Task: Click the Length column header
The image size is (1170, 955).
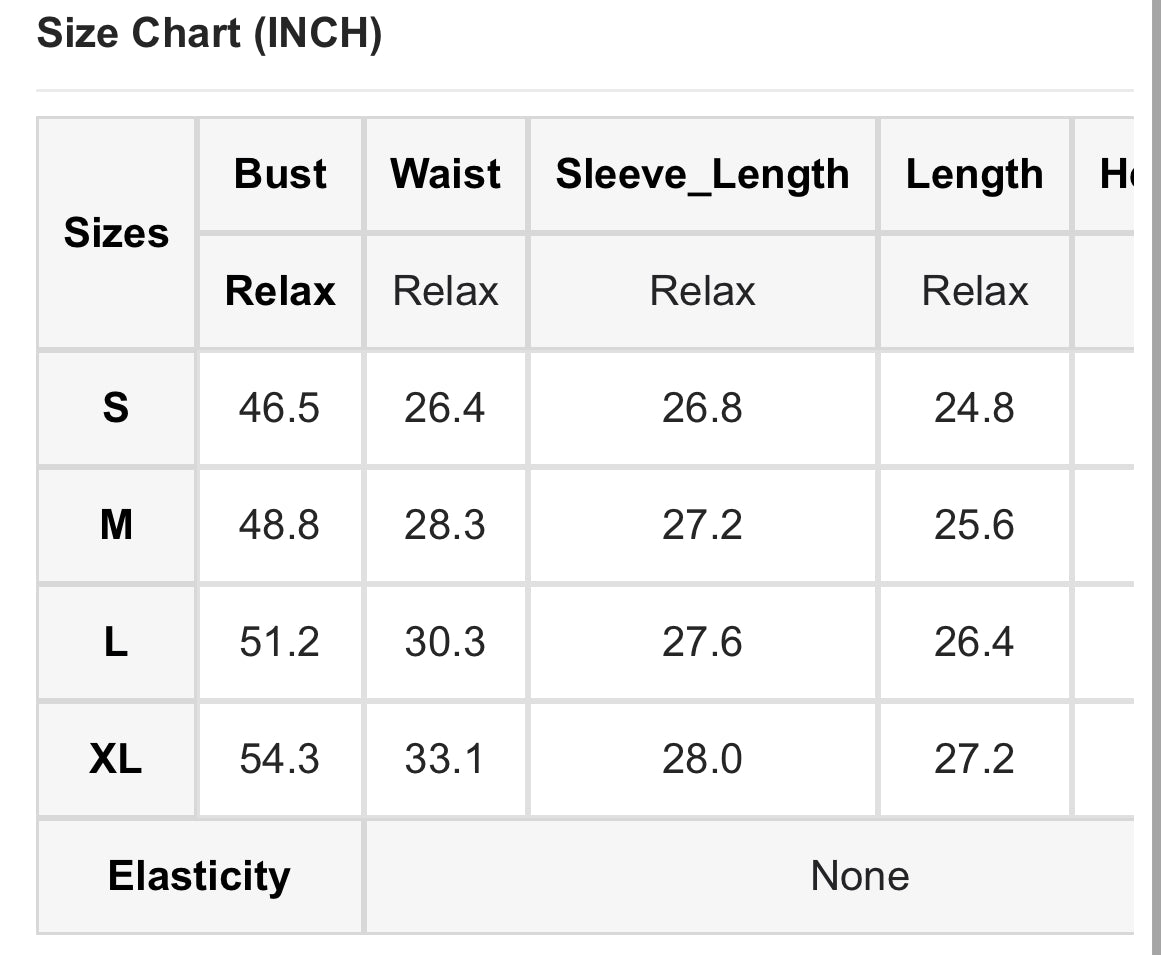Action: (x=974, y=174)
